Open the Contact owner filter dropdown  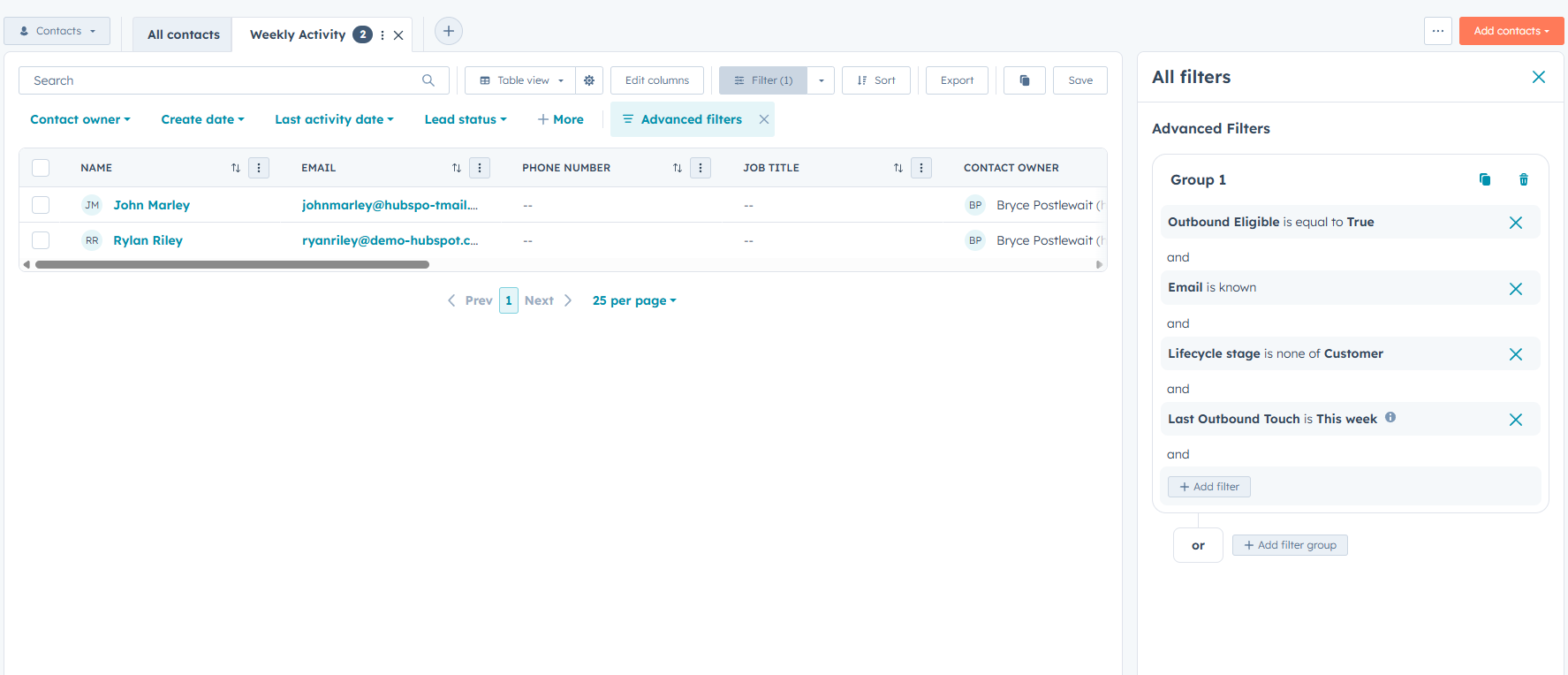click(x=80, y=119)
